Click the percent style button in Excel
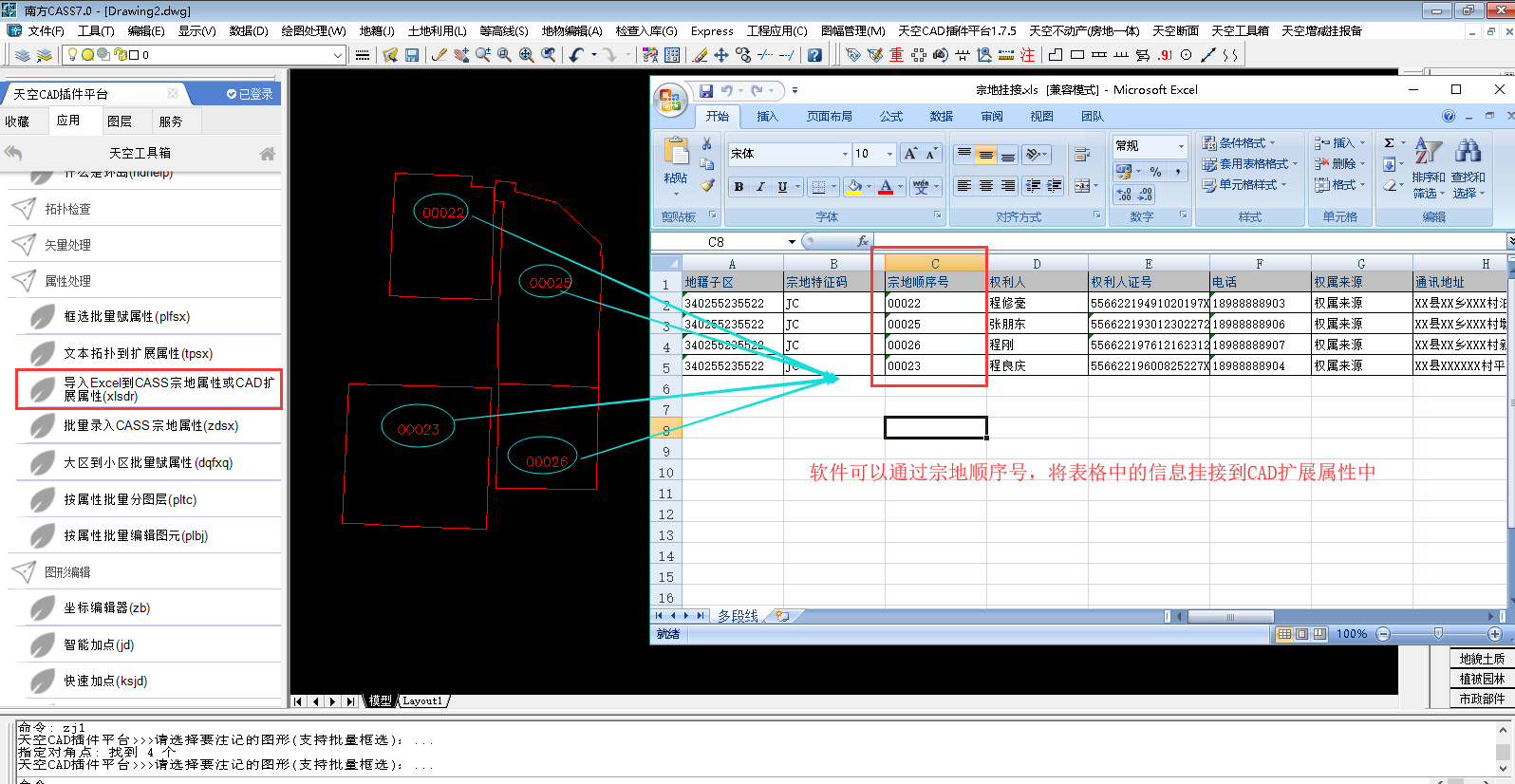This screenshot has height=784, width=1515. click(1155, 172)
